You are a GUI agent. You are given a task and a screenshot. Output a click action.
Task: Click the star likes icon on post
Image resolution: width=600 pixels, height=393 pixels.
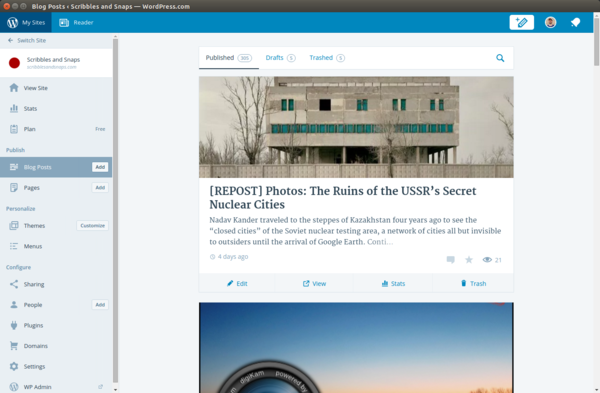click(x=469, y=260)
